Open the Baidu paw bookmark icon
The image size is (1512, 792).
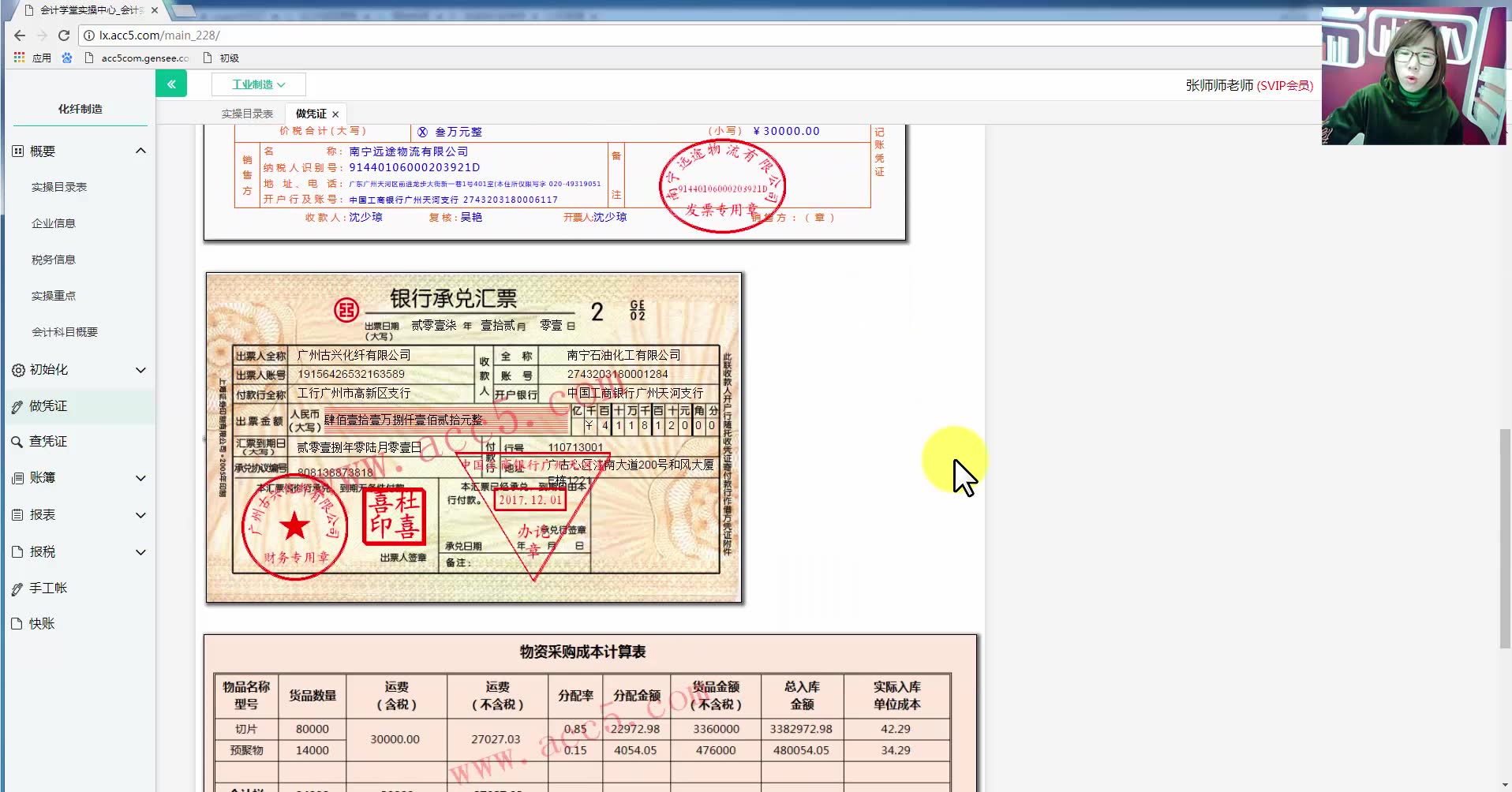pos(67,58)
